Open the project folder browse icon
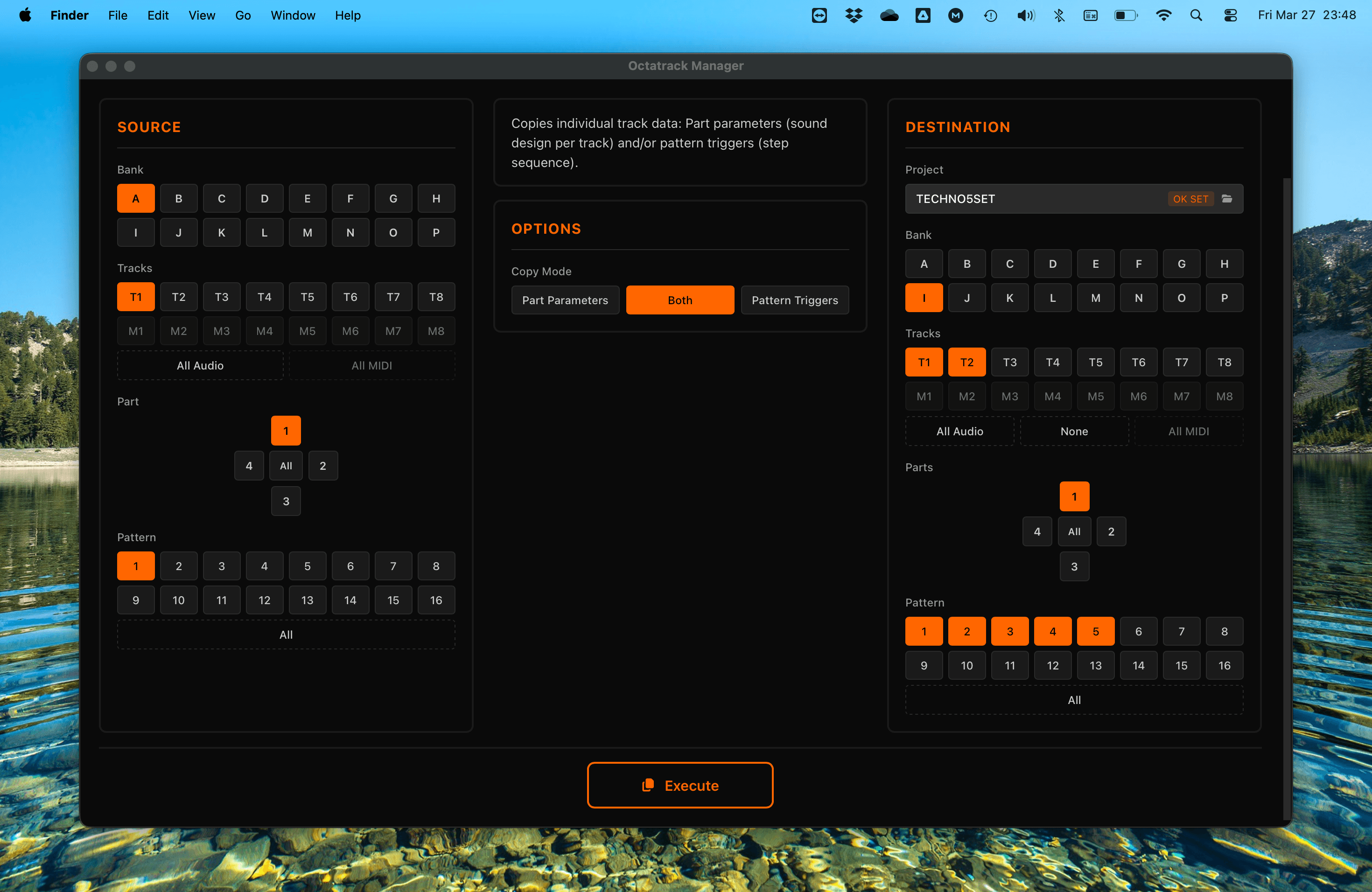The image size is (1372, 892). [x=1227, y=199]
